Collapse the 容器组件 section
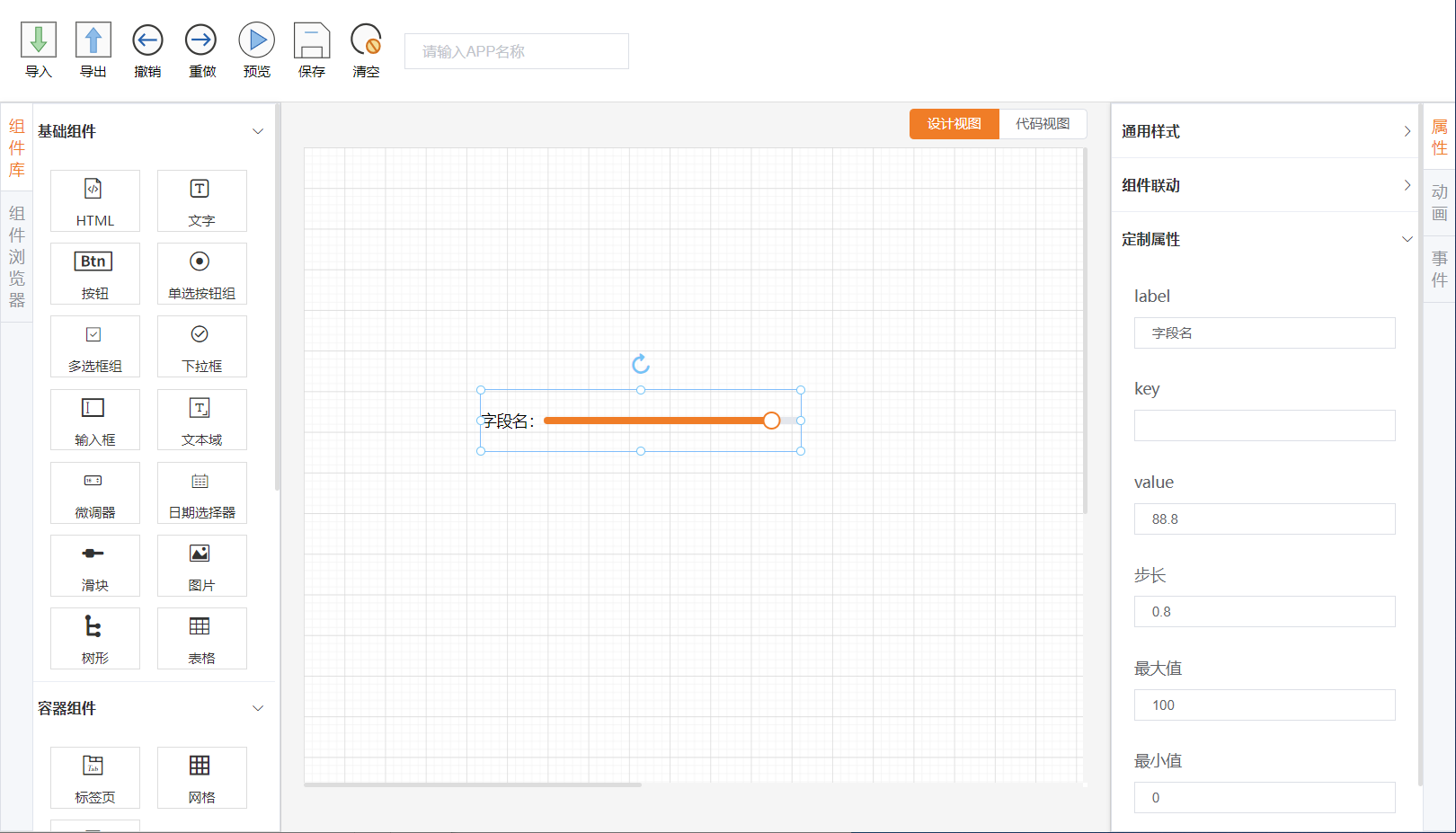1456x833 pixels. 258,708
